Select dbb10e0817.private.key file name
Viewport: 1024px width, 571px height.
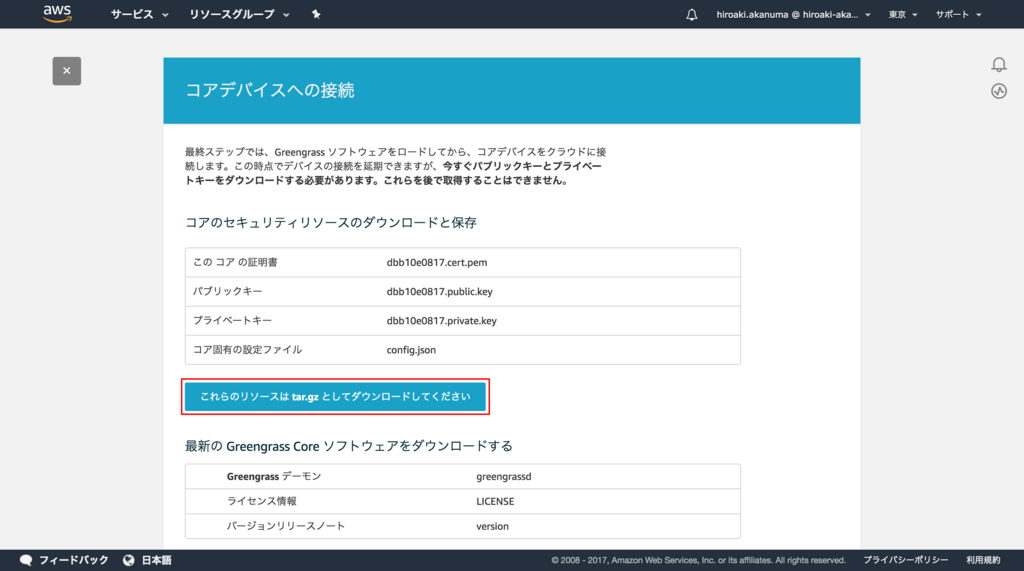point(441,321)
